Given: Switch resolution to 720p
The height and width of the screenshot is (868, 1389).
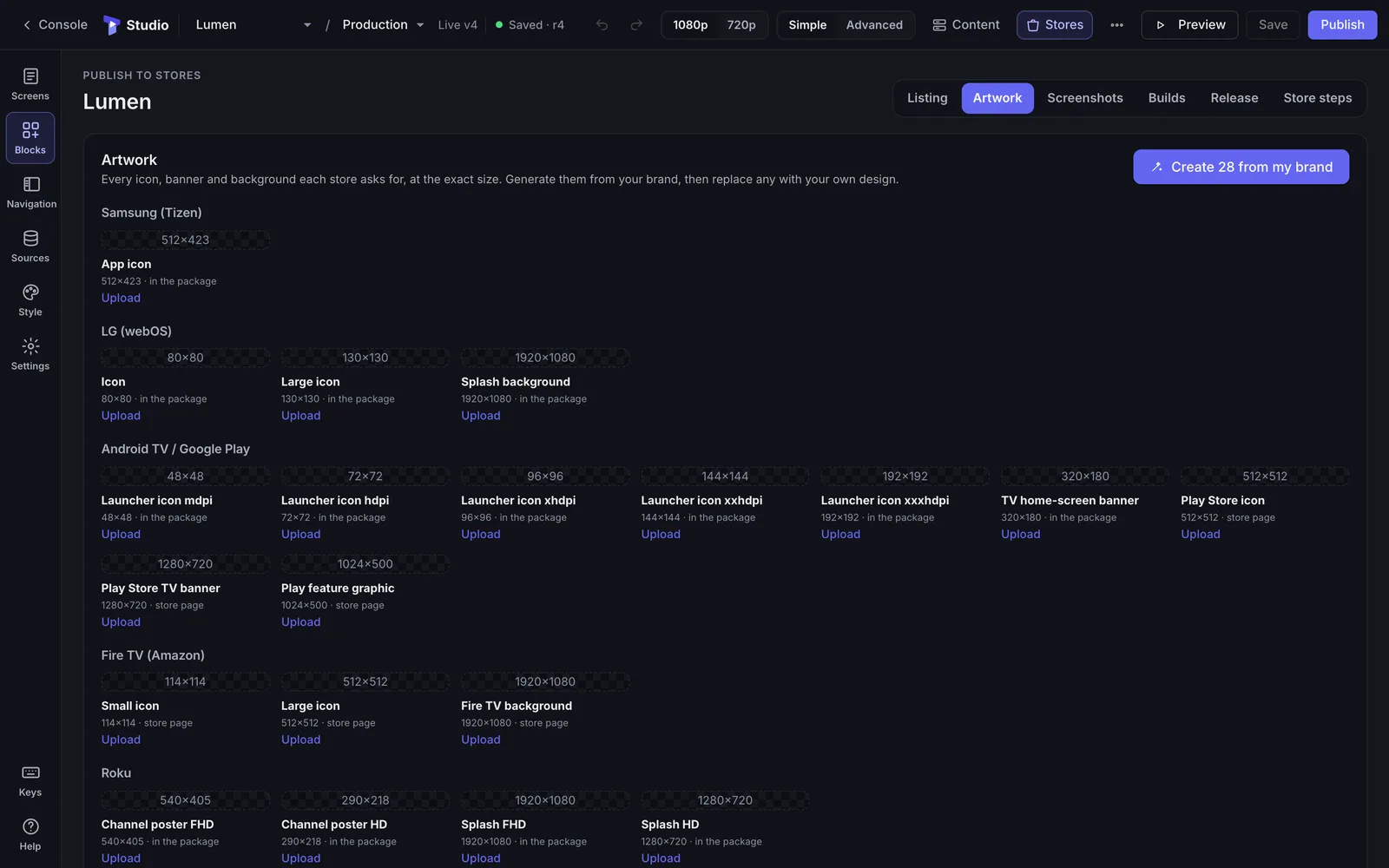Looking at the screenshot, I should click(x=741, y=25).
